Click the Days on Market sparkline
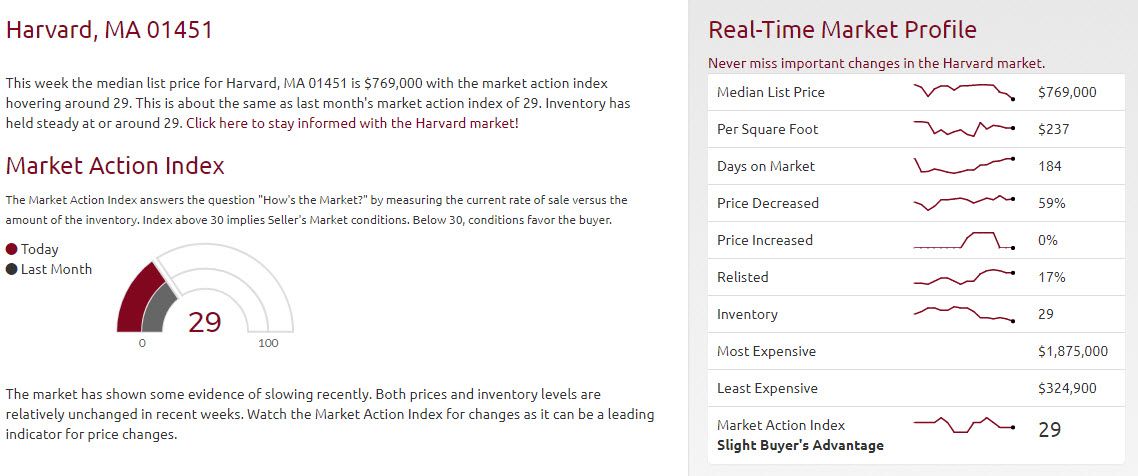 tap(964, 165)
